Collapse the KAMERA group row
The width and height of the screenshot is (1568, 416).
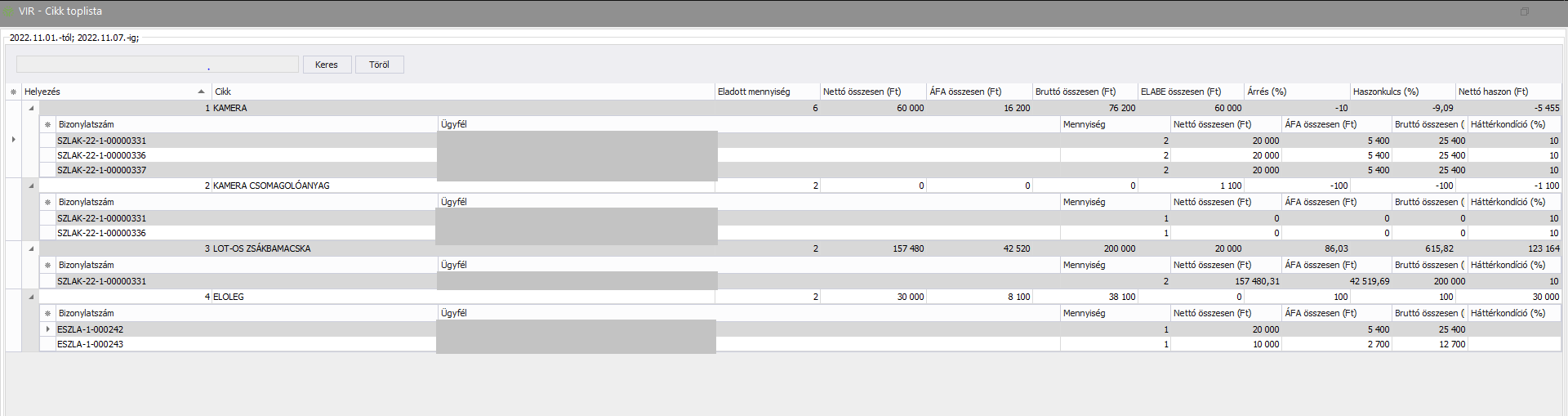click(x=31, y=108)
